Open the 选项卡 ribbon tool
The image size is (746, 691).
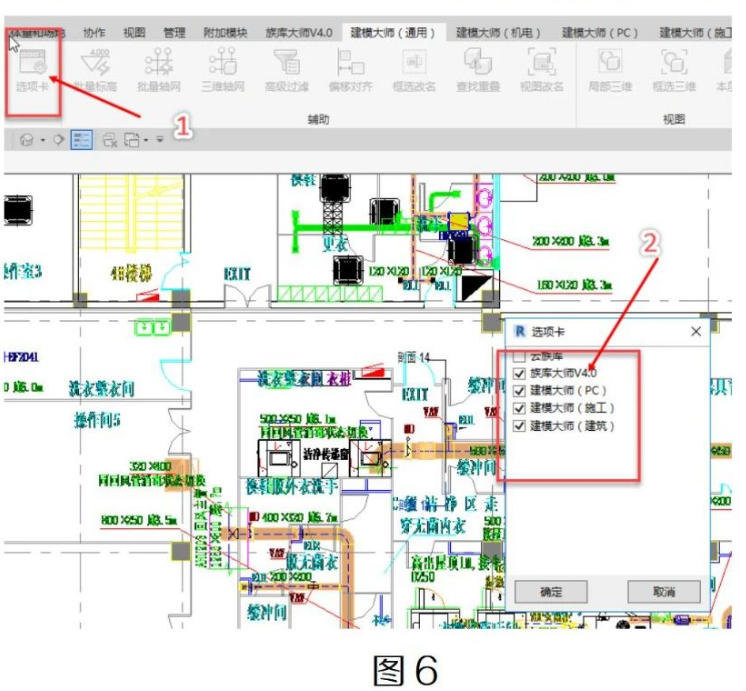tap(32, 70)
